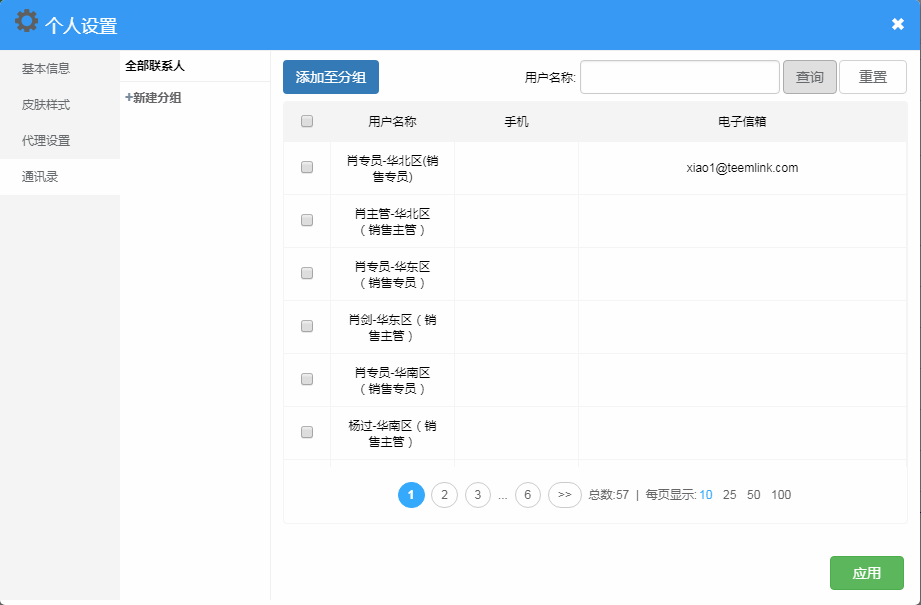Set page size to 25 per page

click(730, 495)
